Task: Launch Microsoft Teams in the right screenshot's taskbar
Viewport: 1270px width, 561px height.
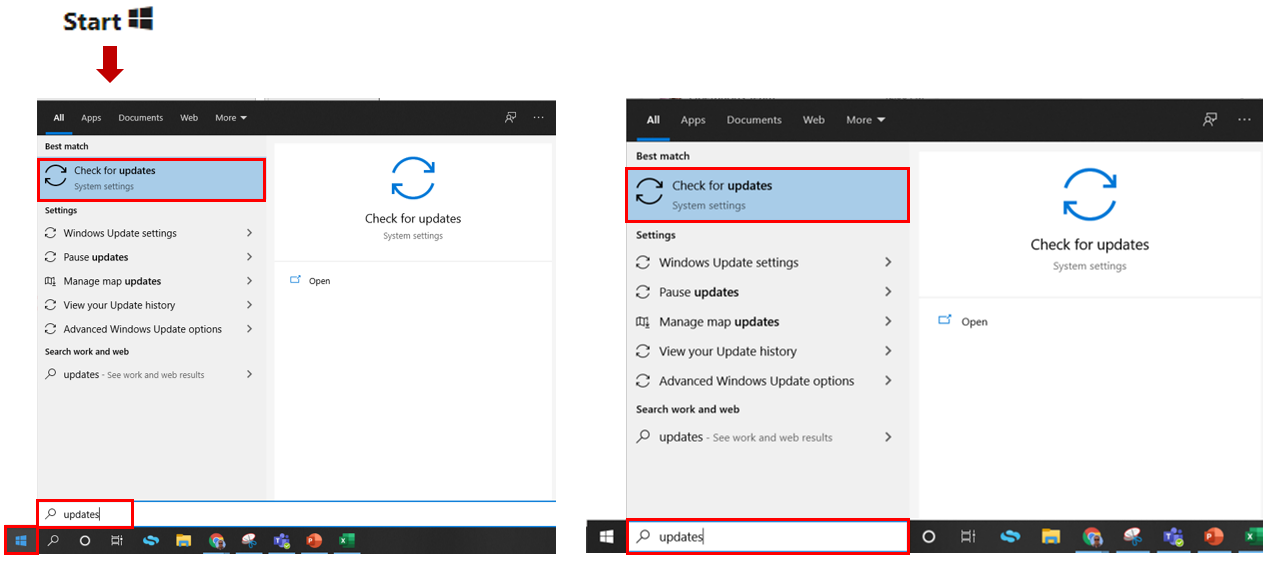Action: pyautogui.click(x=1173, y=537)
